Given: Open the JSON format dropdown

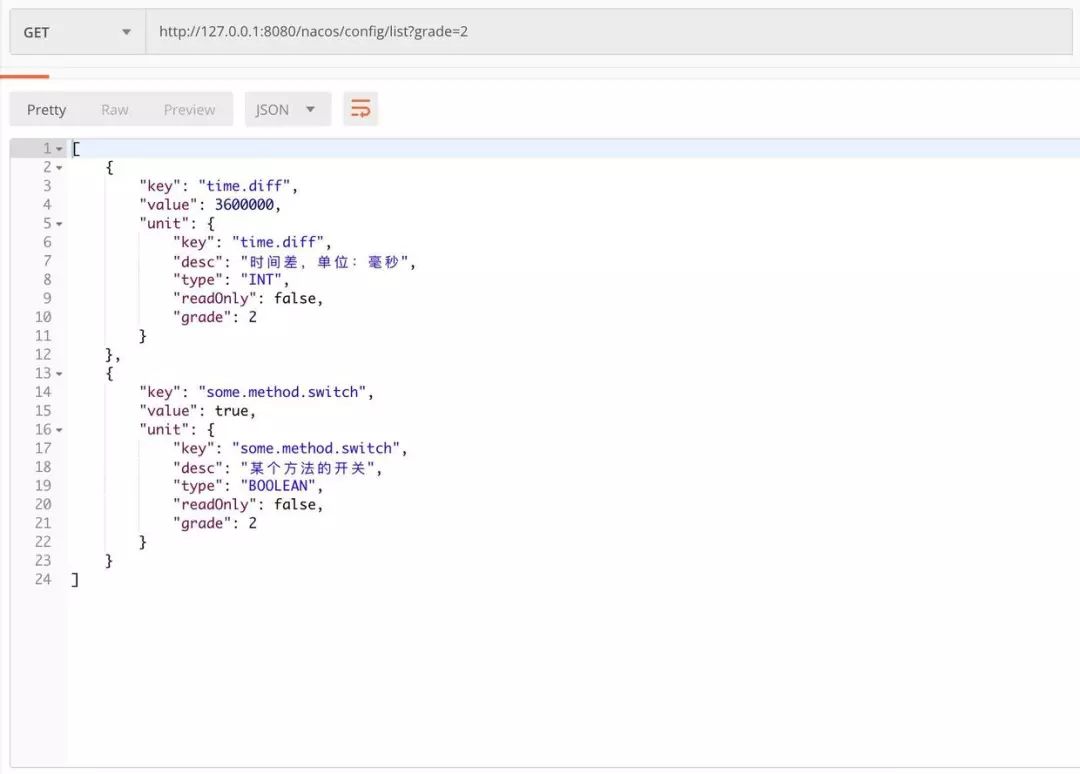Looking at the screenshot, I should pos(288,109).
